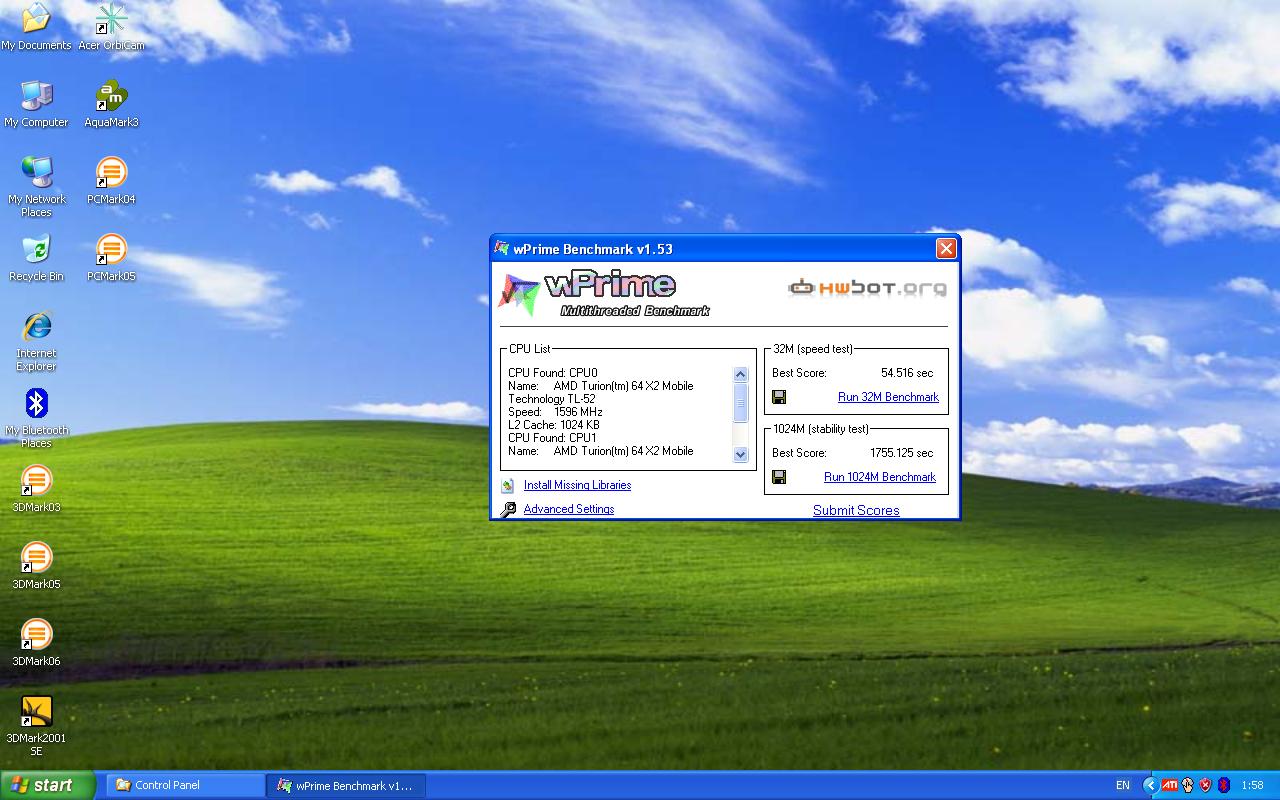The image size is (1280, 800).
Task: Open the Start menu
Action: (47, 785)
